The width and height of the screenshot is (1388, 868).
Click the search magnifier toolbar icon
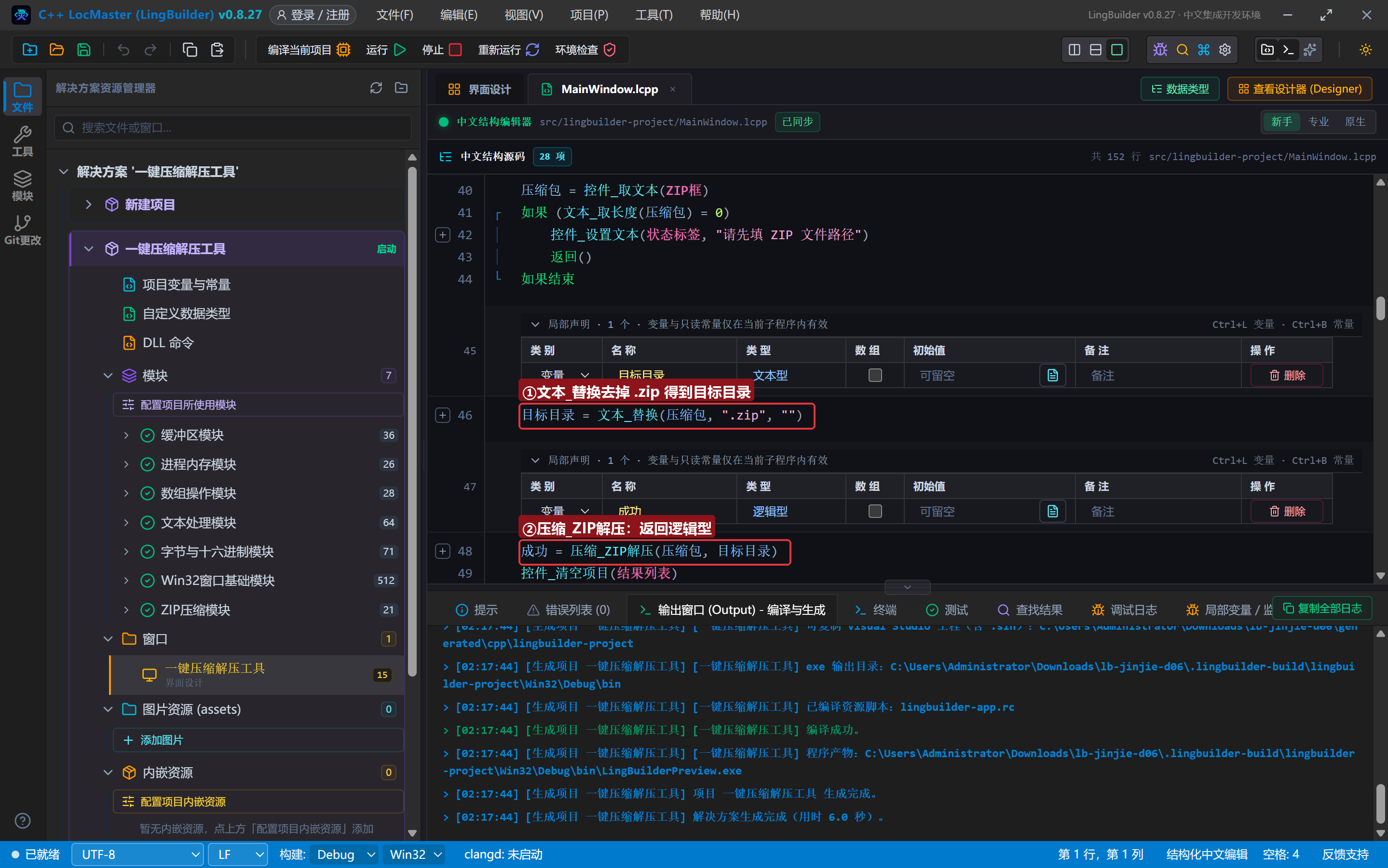[1182, 50]
